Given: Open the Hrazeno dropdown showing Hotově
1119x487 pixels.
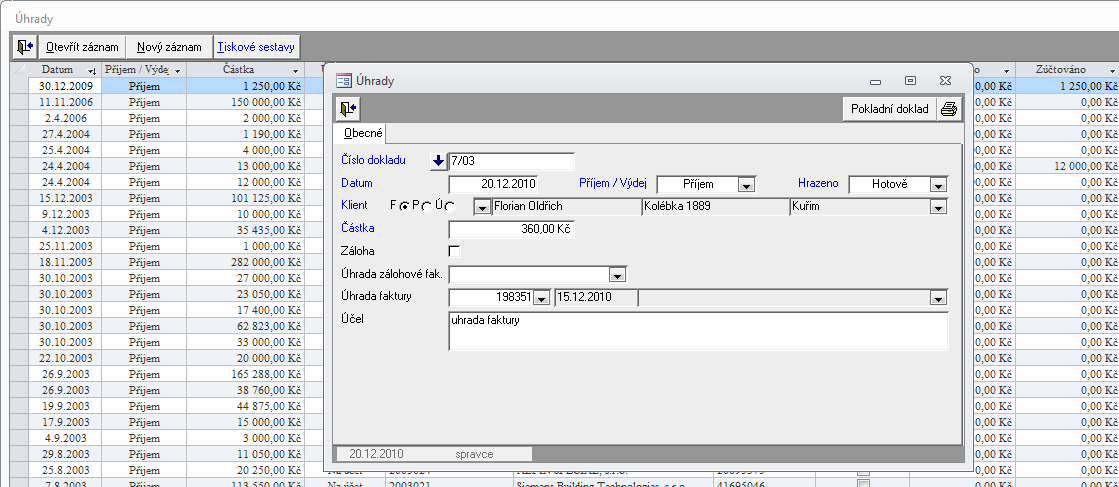Looking at the screenshot, I should (x=938, y=185).
